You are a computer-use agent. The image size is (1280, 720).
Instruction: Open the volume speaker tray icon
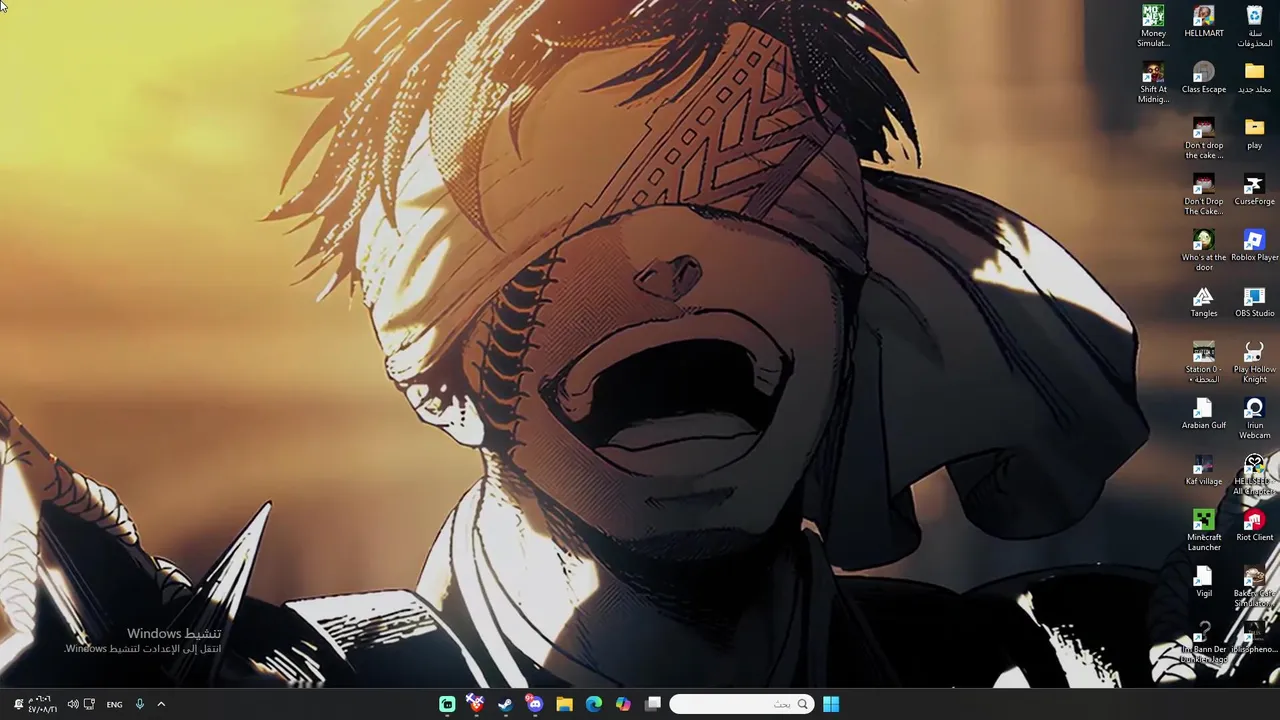click(x=72, y=704)
